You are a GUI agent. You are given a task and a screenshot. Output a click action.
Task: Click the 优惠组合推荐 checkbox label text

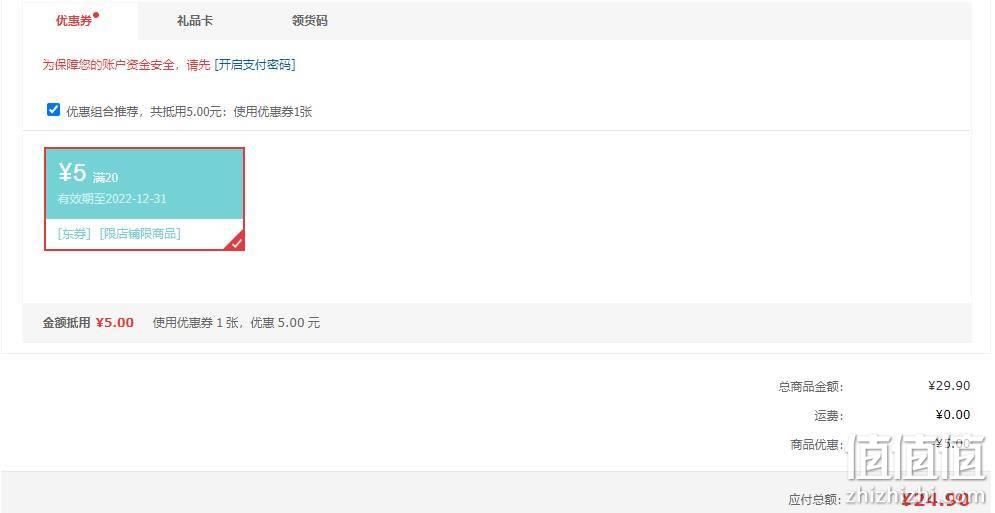[189, 112]
